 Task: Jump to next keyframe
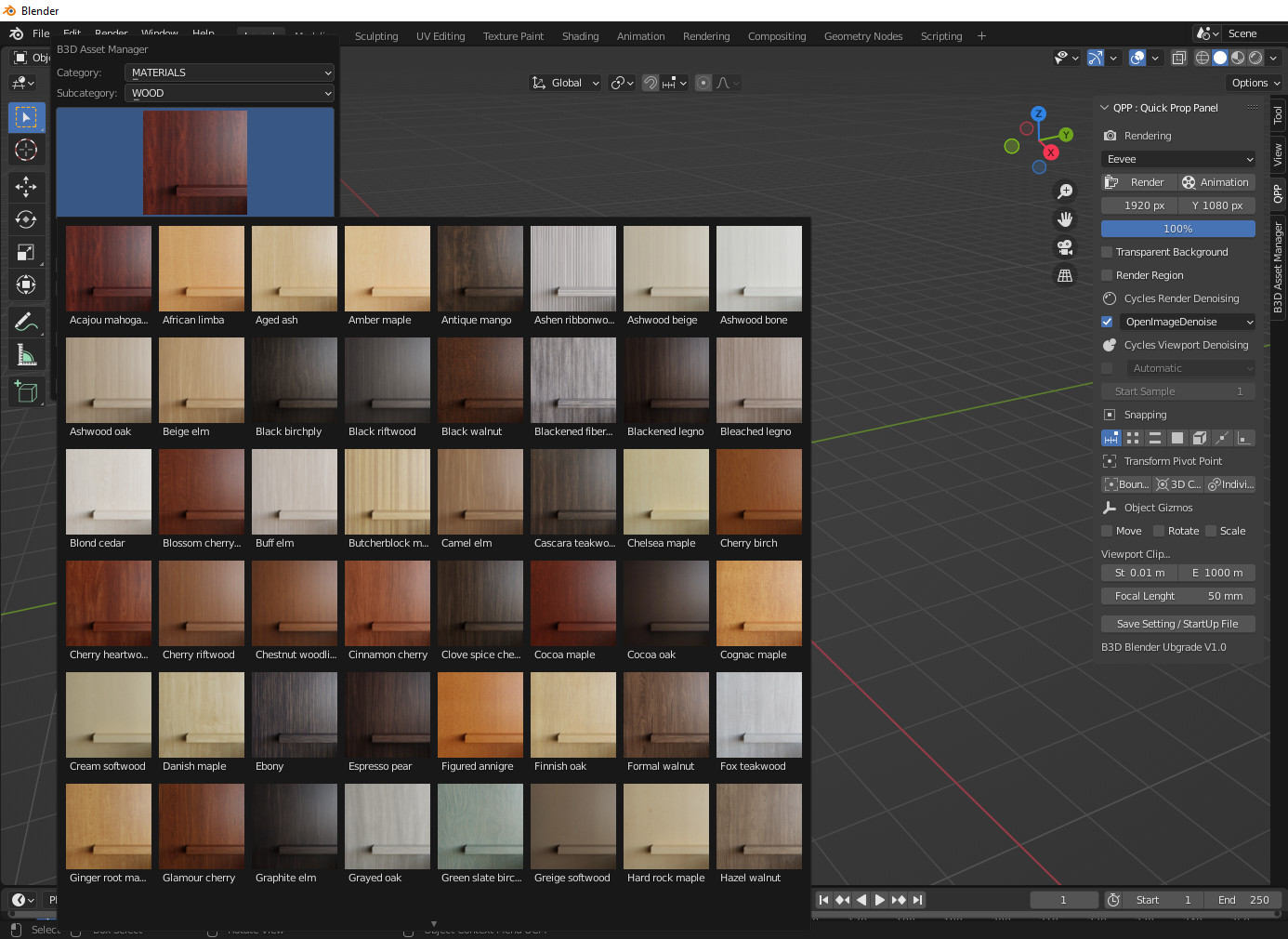(899, 900)
